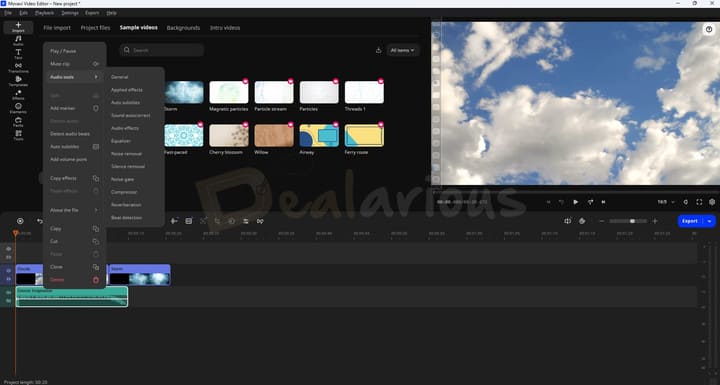Toggle visibility eye on the video track

(x=8, y=271)
